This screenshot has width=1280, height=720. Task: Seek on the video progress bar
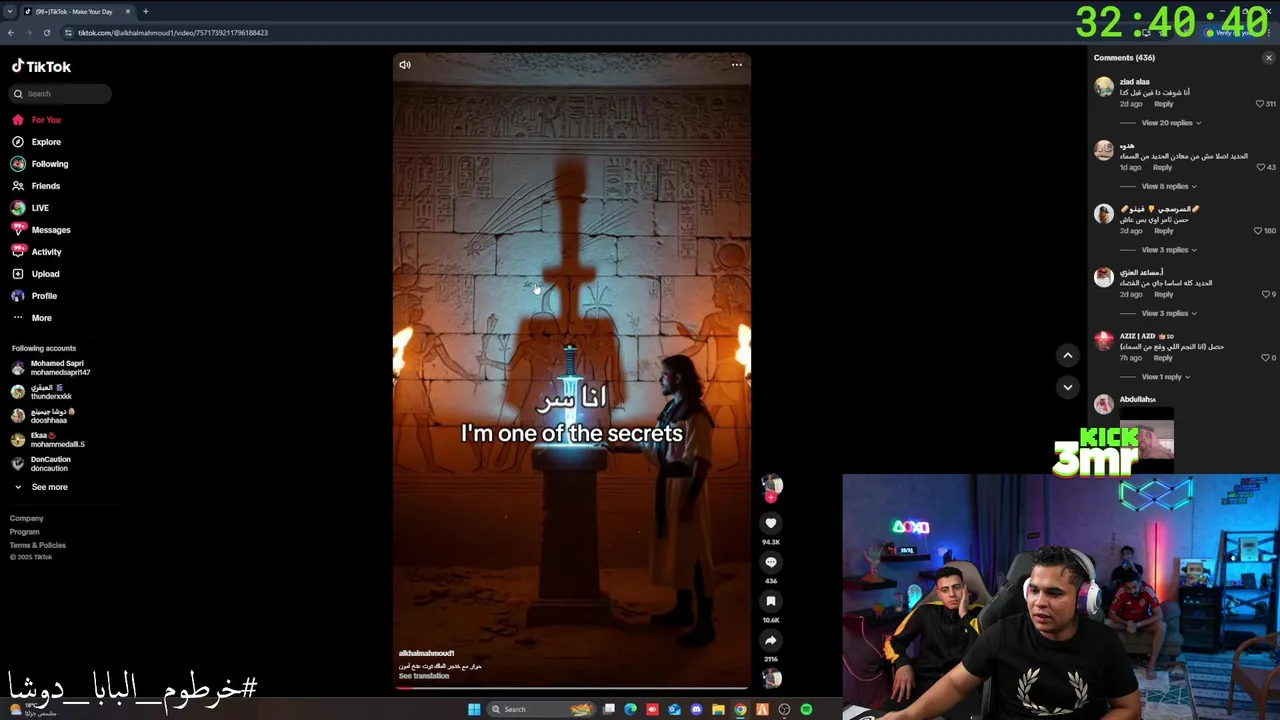pos(571,688)
